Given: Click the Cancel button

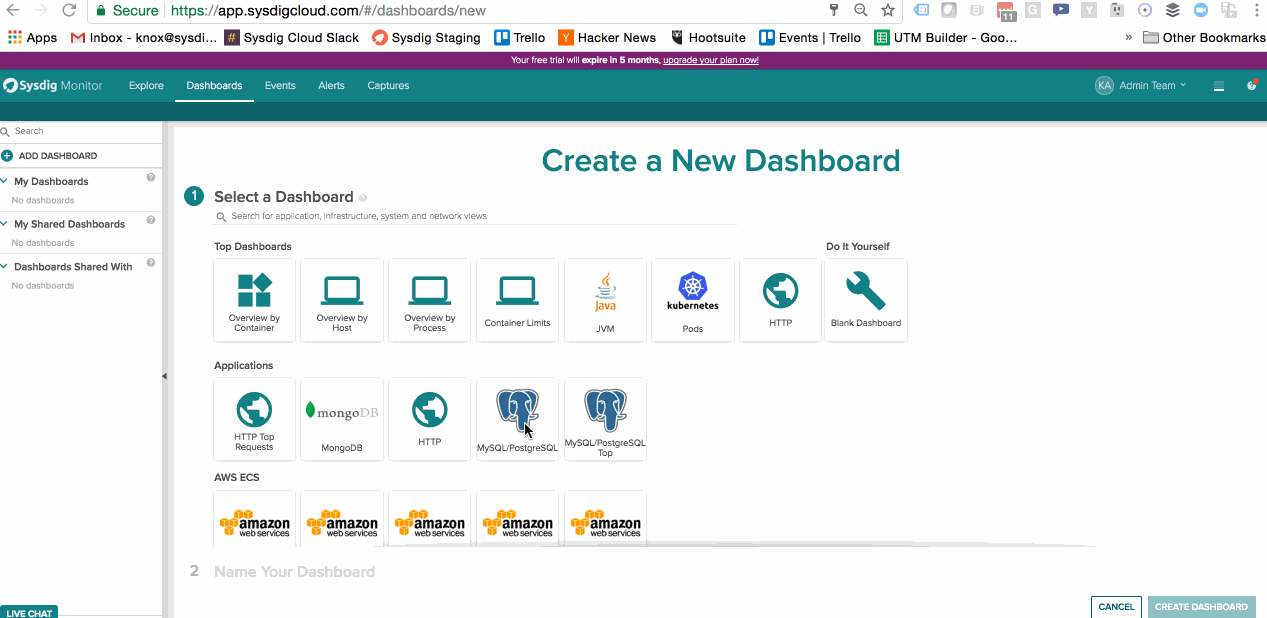Looking at the screenshot, I should click(x=1116, y=607).
